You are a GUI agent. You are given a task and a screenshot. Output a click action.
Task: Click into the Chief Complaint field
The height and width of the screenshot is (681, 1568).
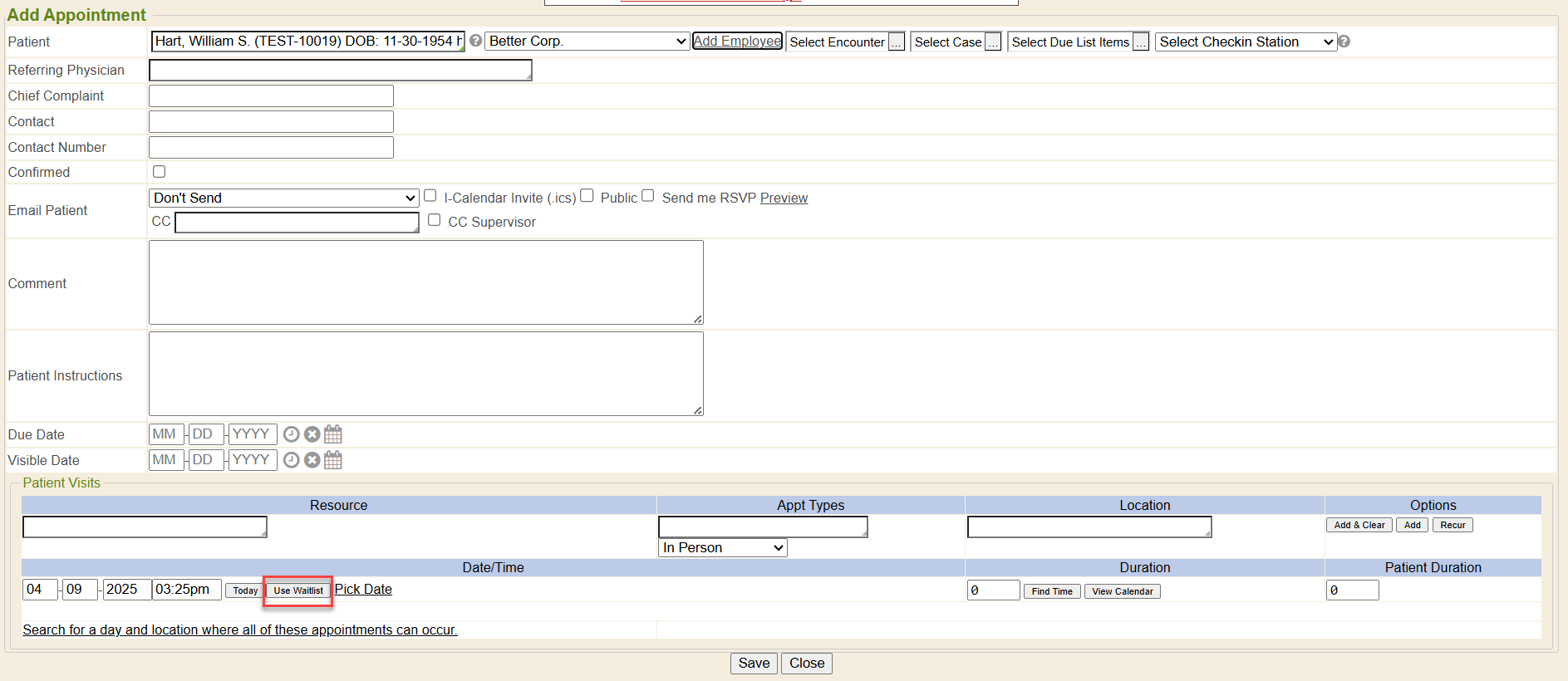[271, 96]
